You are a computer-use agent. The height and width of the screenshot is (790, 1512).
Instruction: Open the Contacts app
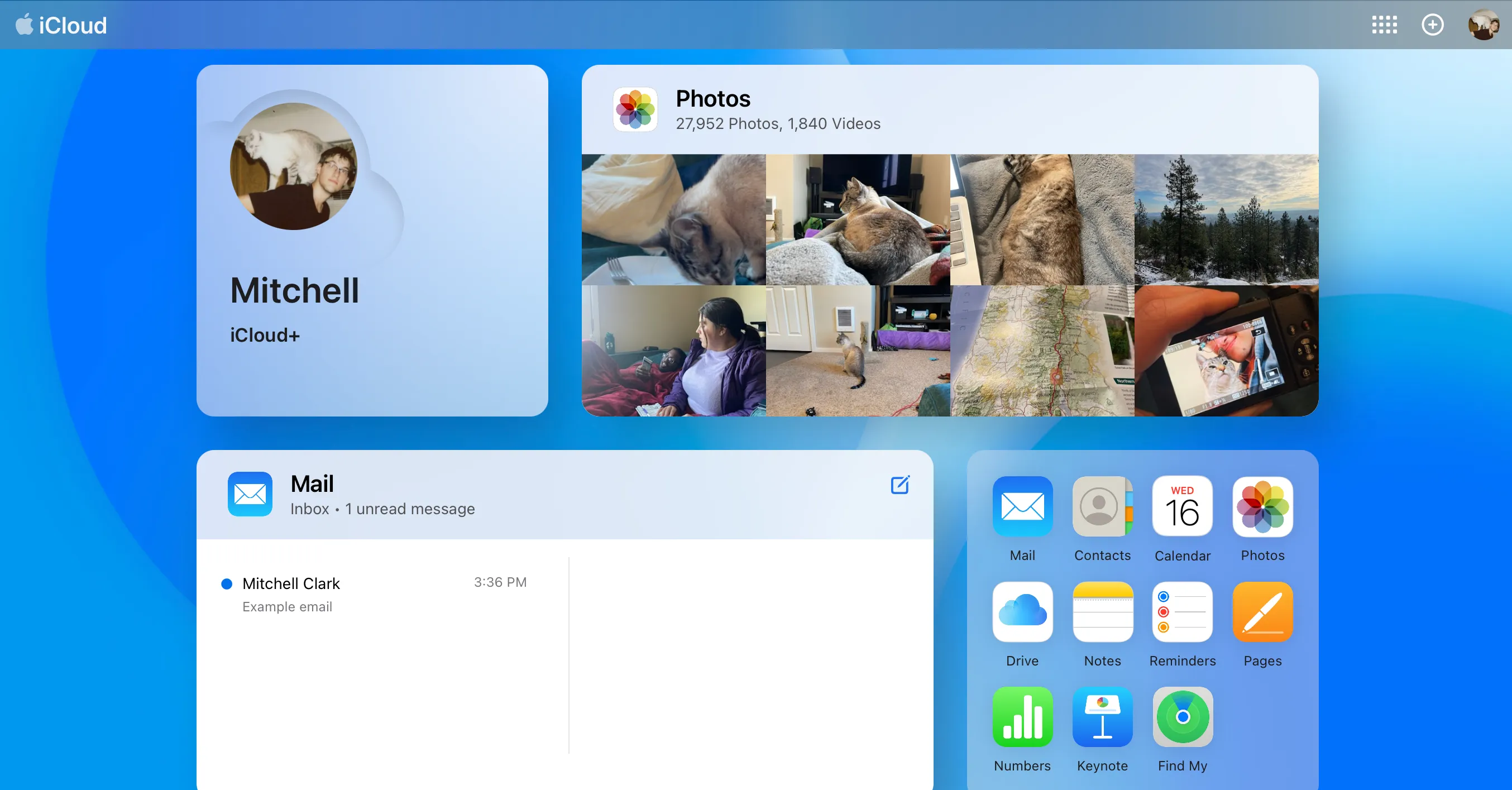(1102, 506)
